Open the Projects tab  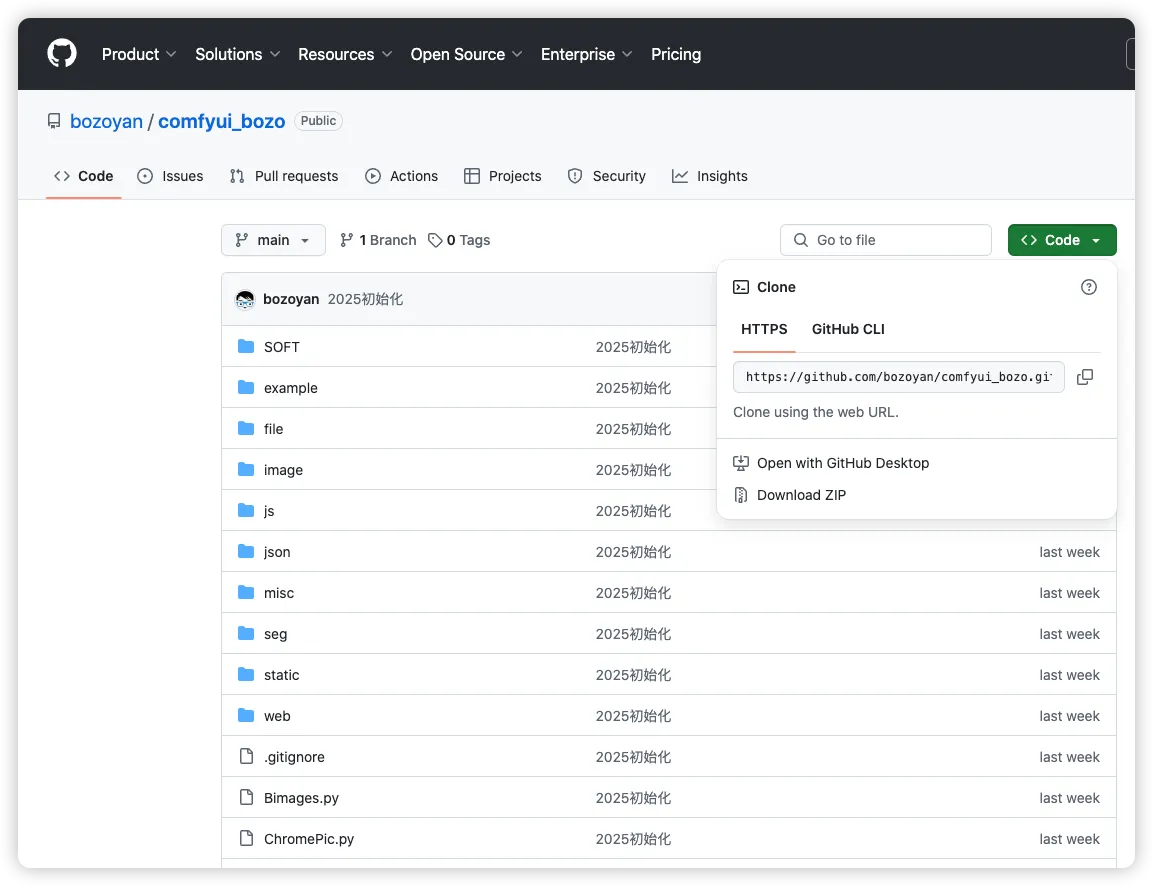point(503,176)
